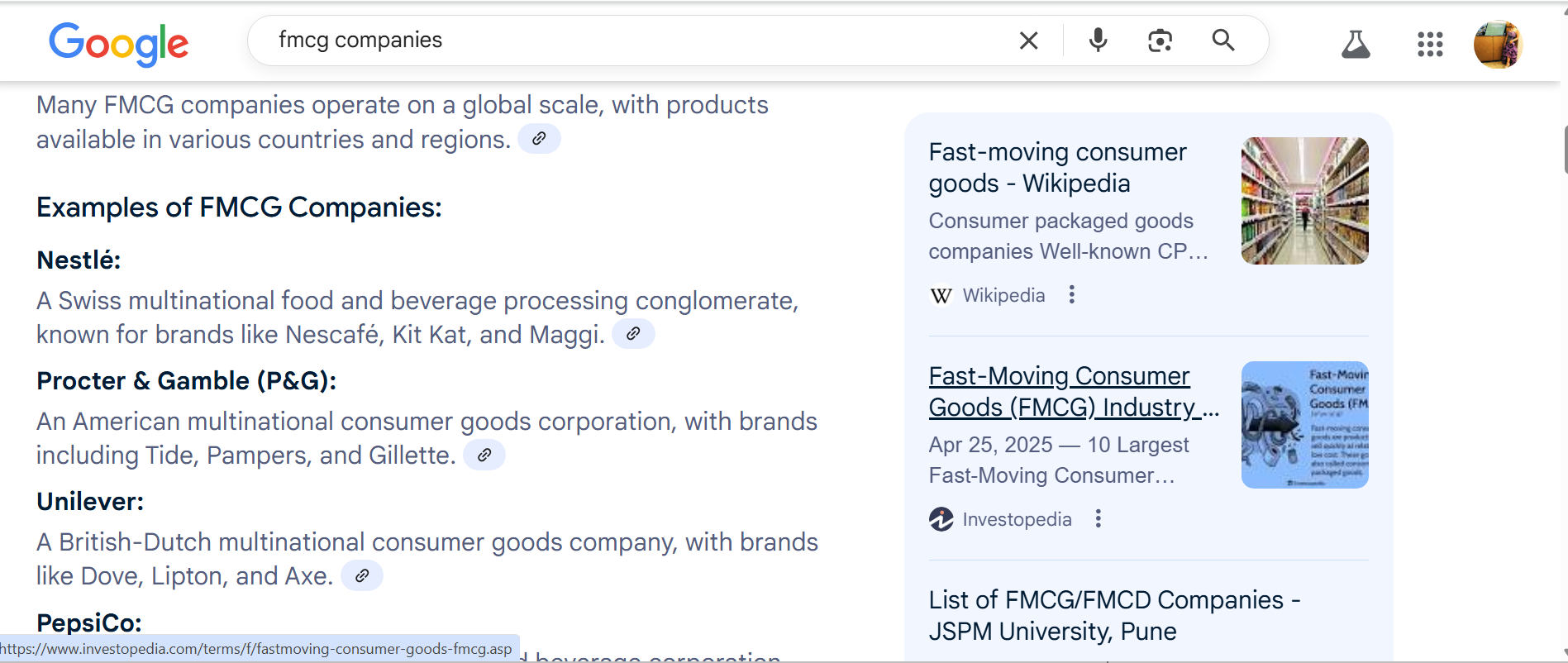
Task: Click the supermarket aisle thumbnail
Action: pyautogui.click(x=1304, y=201)
